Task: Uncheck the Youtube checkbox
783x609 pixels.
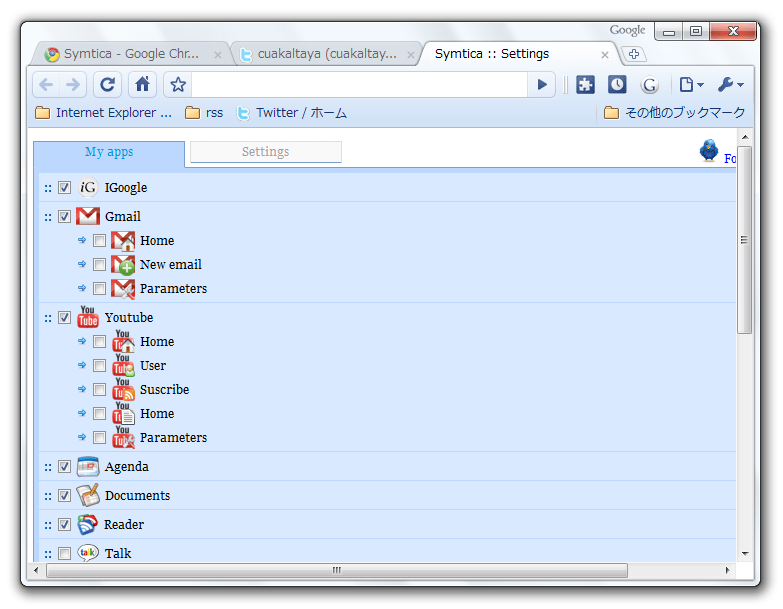Action: tap(64, 317)
